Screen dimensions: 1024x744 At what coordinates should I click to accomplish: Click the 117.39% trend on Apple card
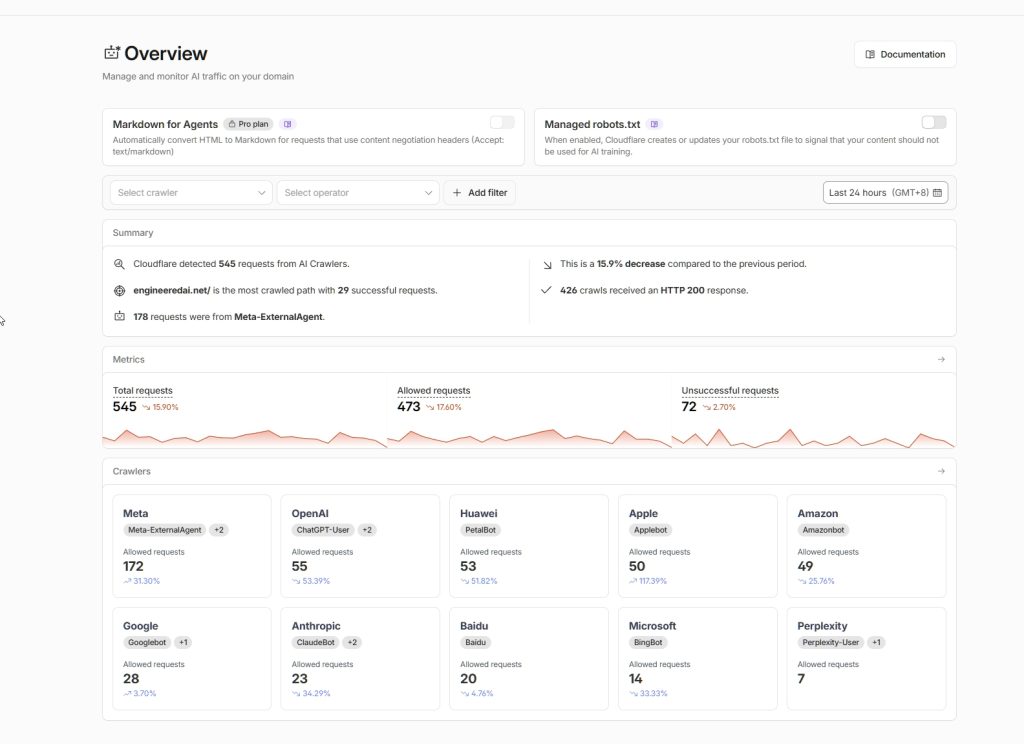tap(648, 581)
